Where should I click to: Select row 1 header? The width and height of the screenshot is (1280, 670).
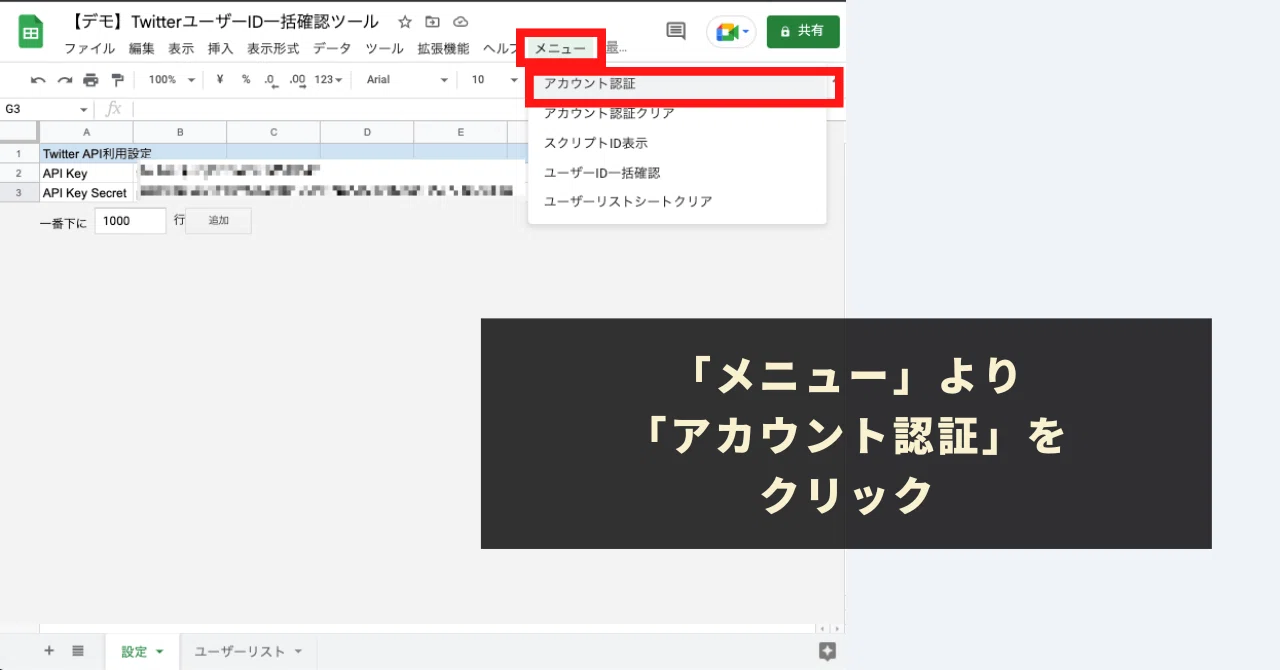pos(19,154)
